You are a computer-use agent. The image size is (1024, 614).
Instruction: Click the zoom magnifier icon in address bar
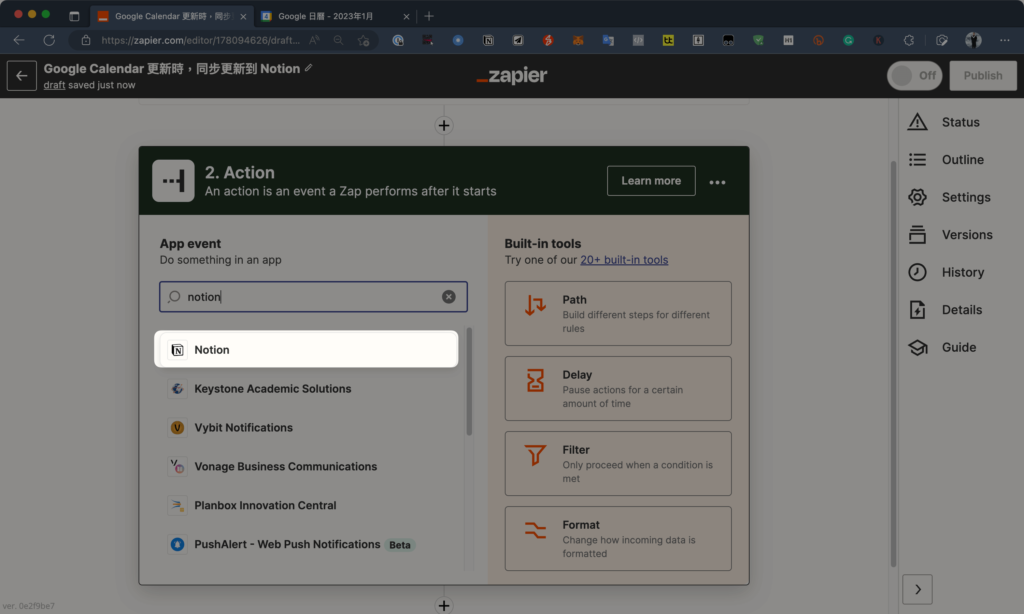tap(338, 40)
